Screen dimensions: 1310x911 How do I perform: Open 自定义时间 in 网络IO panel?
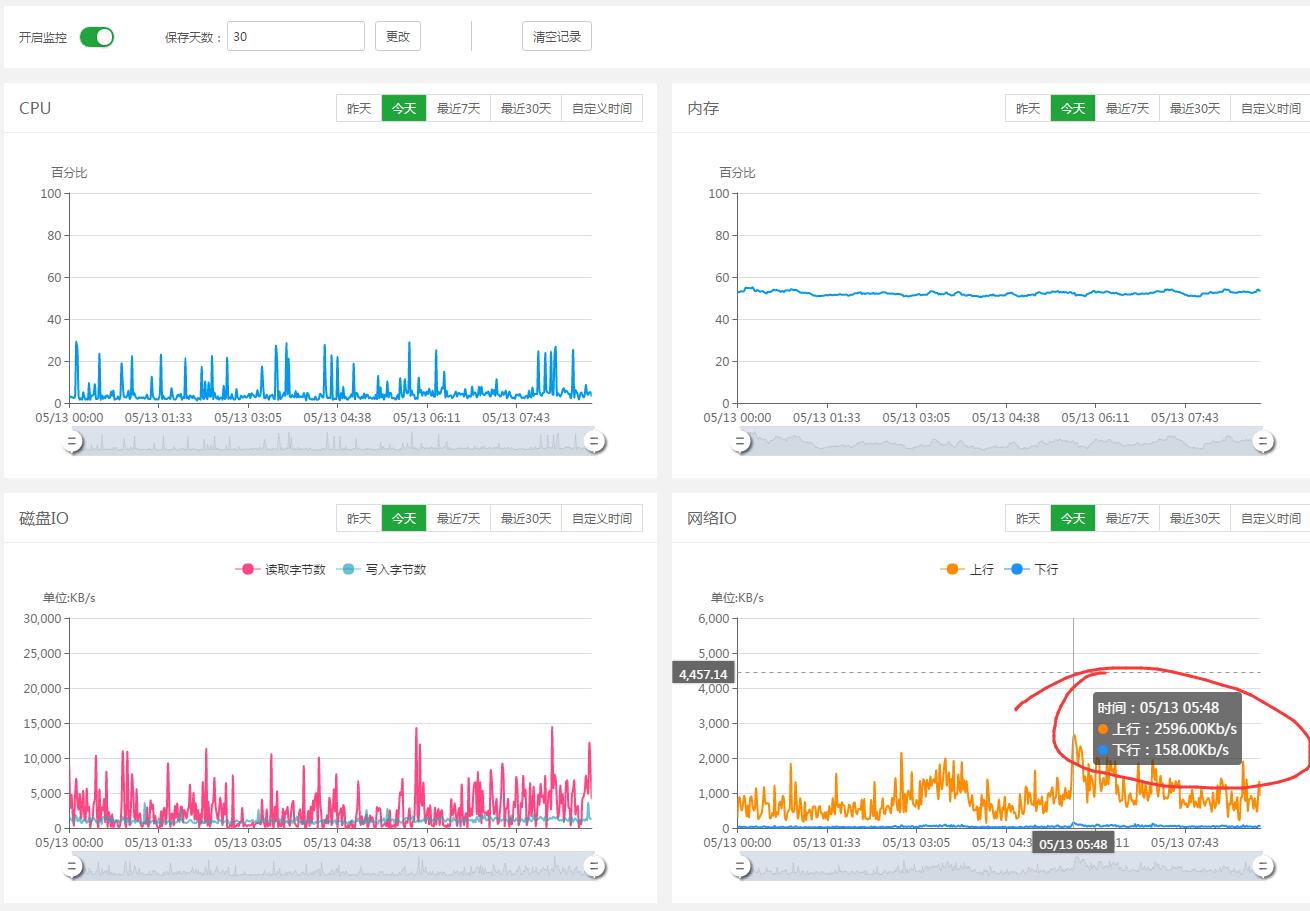[x=1271, y=518]
